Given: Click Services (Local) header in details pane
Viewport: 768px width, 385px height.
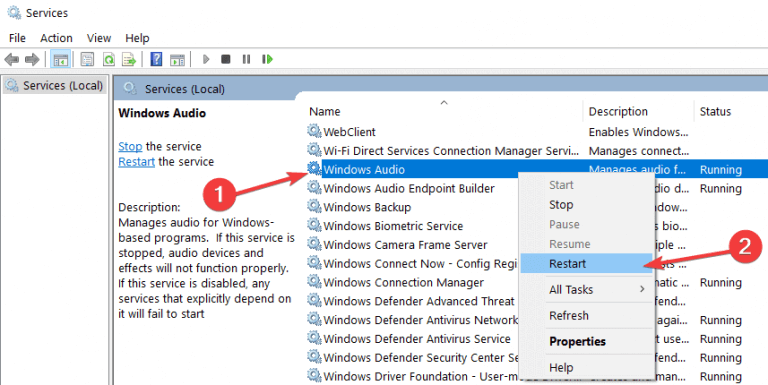Looking at the screenshot, I should click(185, 89).
